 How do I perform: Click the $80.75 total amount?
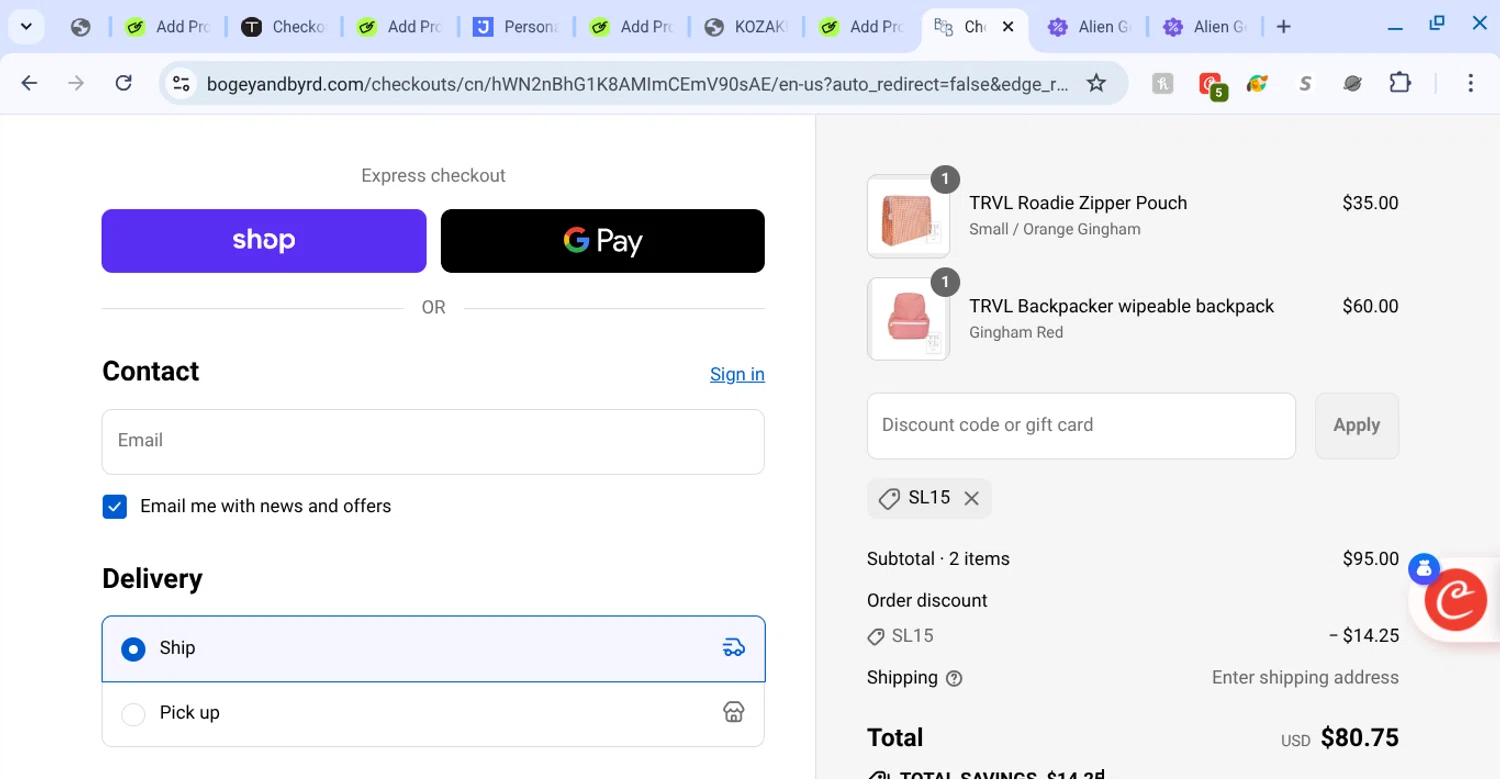[x=1359, y=738]
